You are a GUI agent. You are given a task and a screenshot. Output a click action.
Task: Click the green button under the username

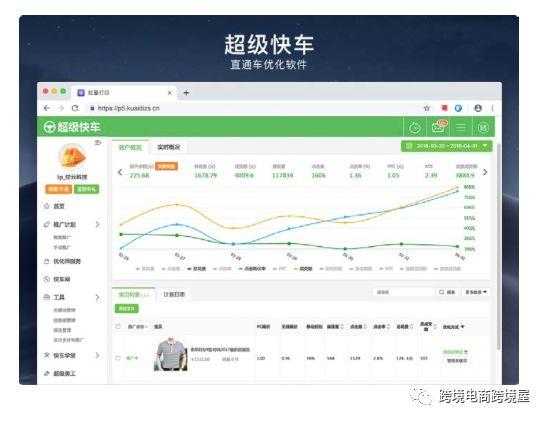tap(87, 189)
